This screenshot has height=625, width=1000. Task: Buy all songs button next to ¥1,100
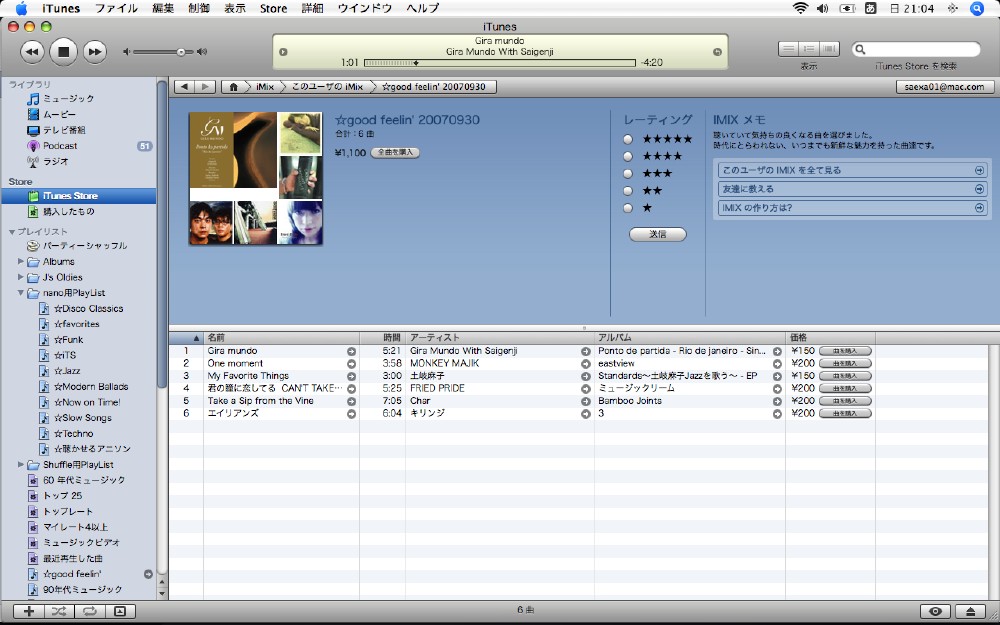(395, 153)
